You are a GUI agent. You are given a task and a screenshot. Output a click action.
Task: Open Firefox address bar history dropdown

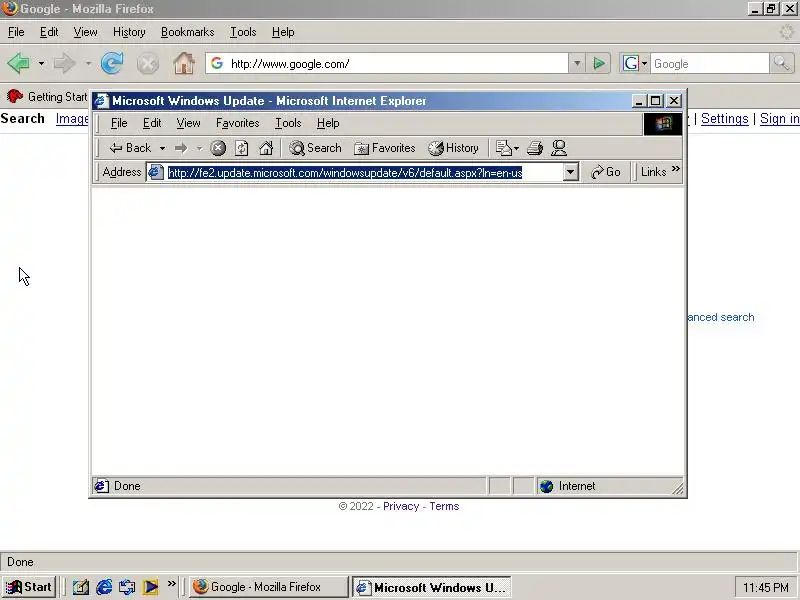coord(577,64)
